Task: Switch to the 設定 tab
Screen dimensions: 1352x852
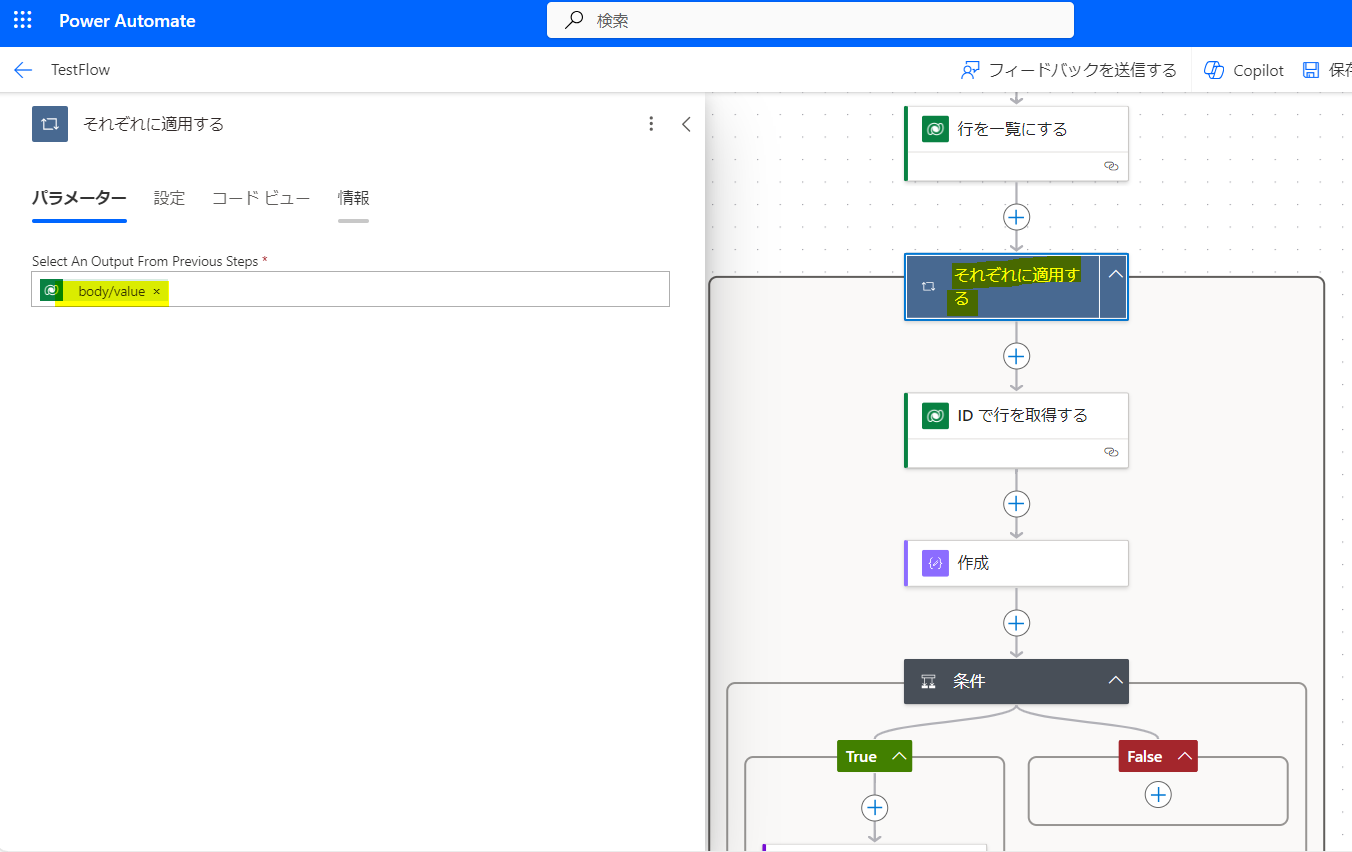Action: (169, 198)
